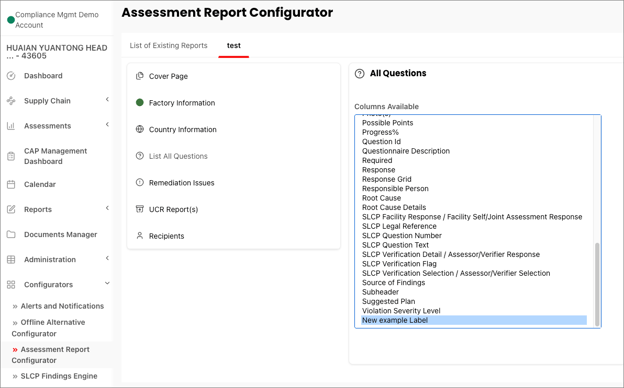624x388 pixels.
Task: Open the Dashboard menu item
Action: 43,76
